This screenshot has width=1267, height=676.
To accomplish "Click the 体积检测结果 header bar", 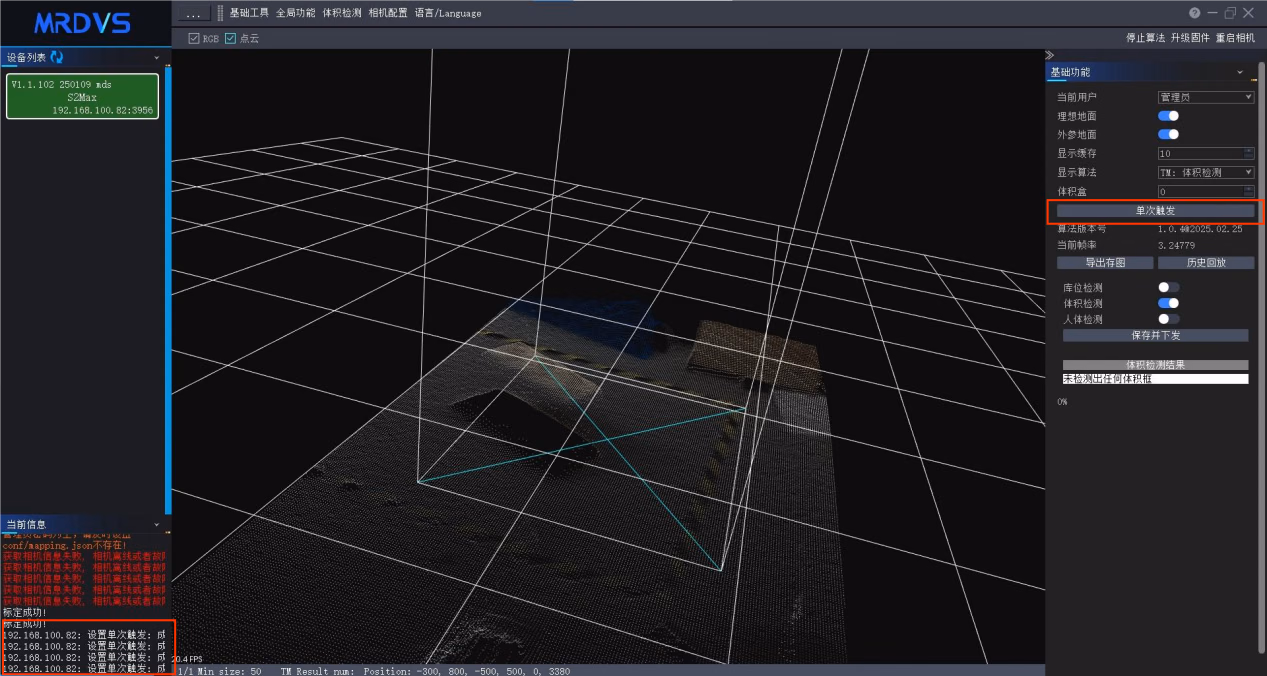I will 1155,365.
